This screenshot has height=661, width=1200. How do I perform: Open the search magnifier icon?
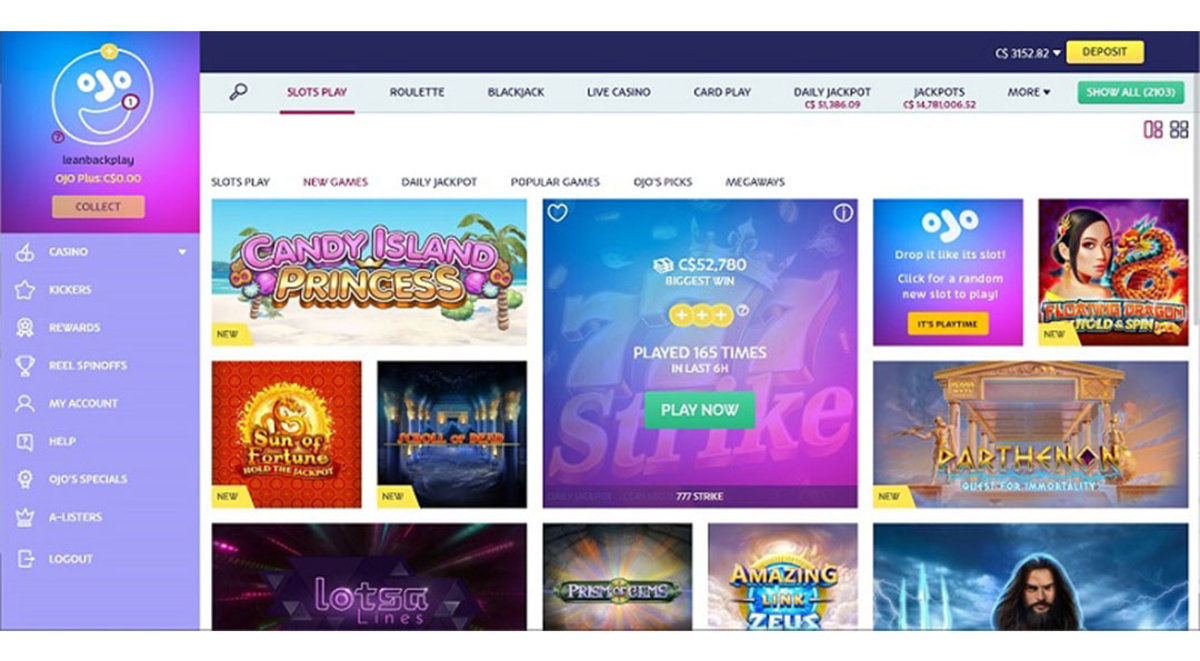[x=238, y=92]
